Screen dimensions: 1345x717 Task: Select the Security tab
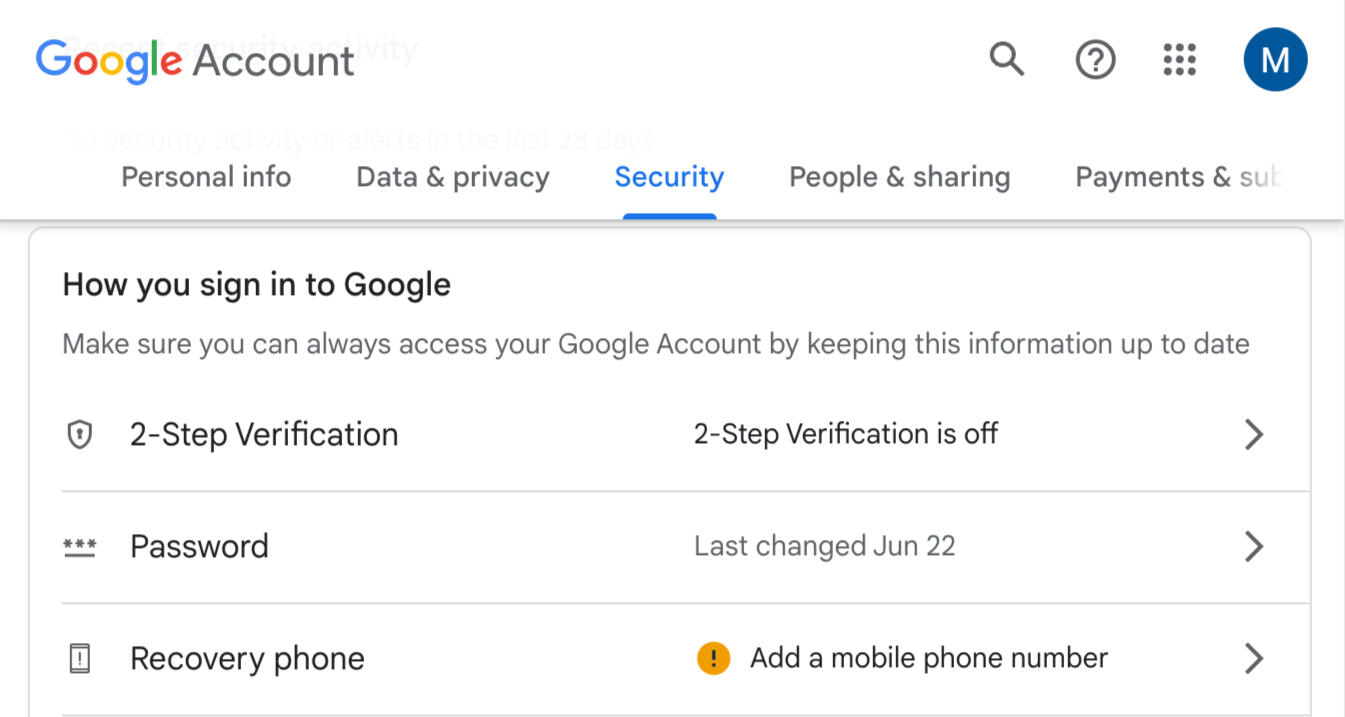tap(669, 177)
